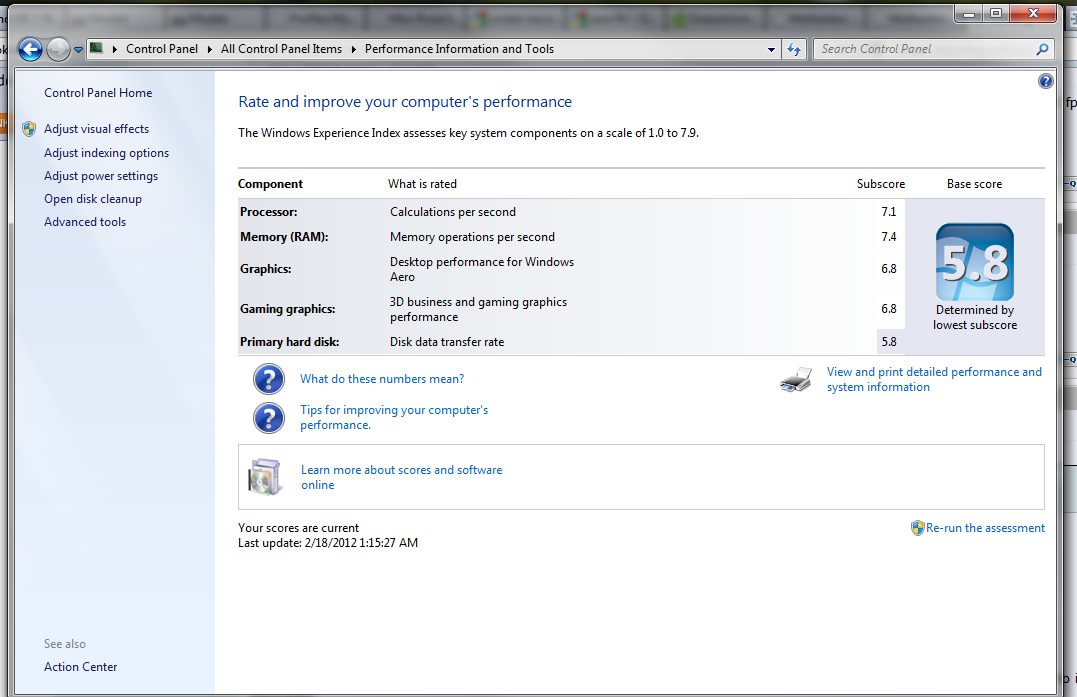Click Performance Information and Tools breadcrumb
This screenshot has height=697, width=1077.
(459, 49)
